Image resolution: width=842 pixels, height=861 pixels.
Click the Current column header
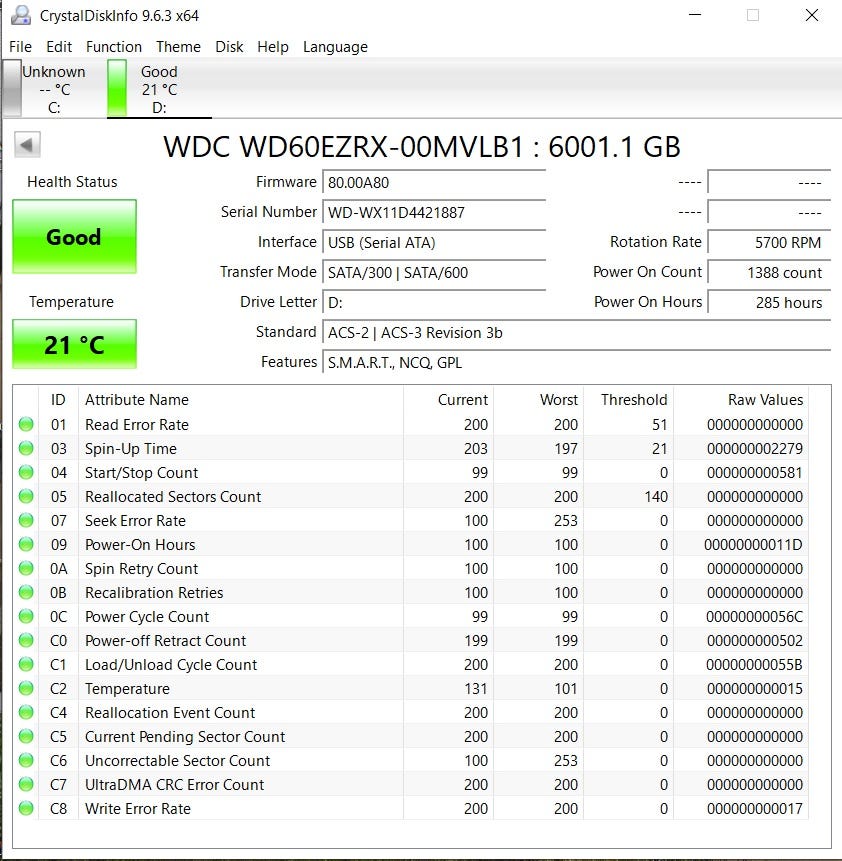click(448, 400)
